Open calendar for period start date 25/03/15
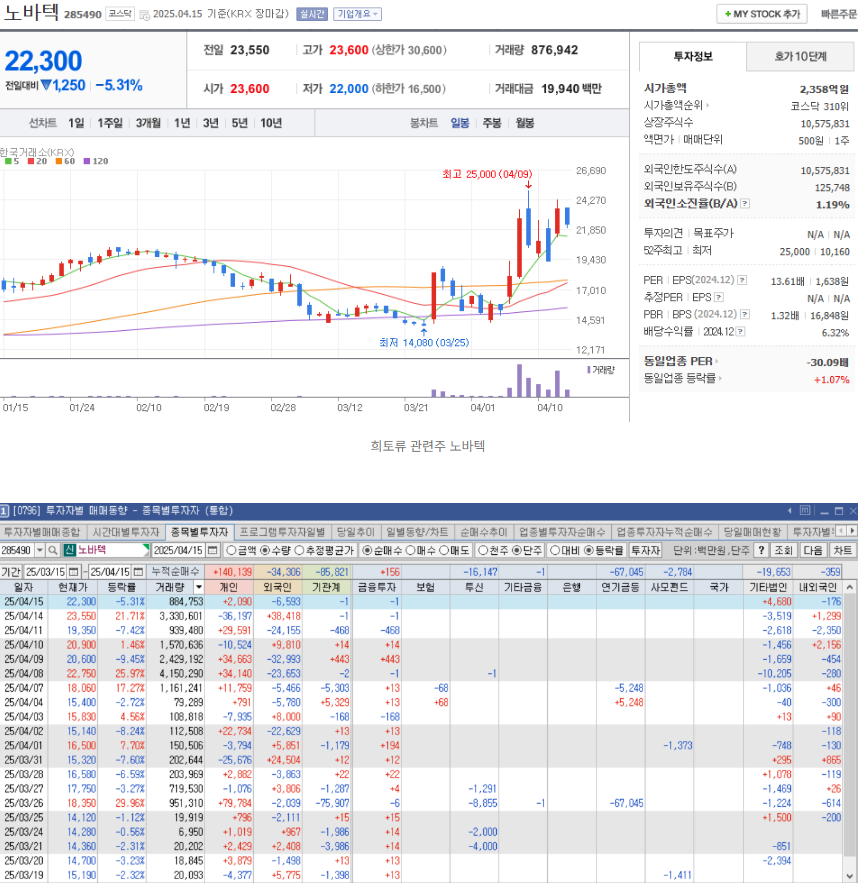The image size is (858, 886). [73, 572]
